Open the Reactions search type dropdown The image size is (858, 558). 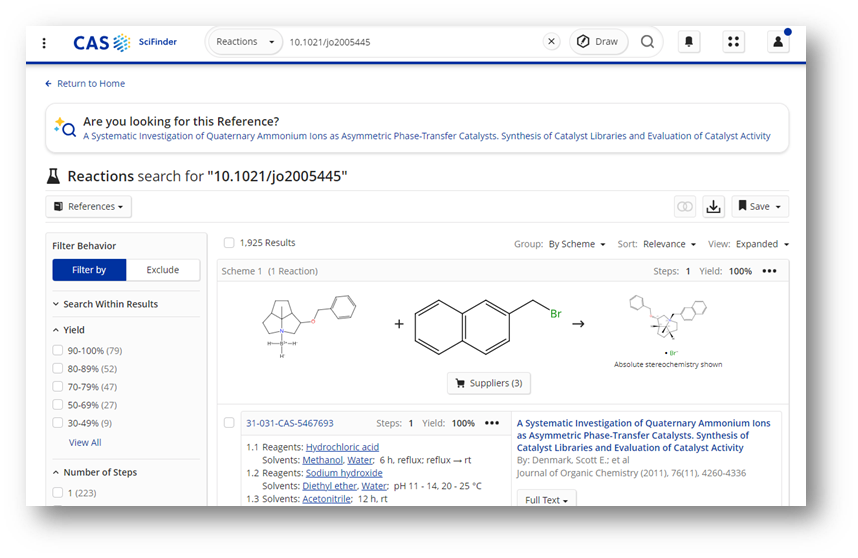pyautogui.click(x=245, y=42)
